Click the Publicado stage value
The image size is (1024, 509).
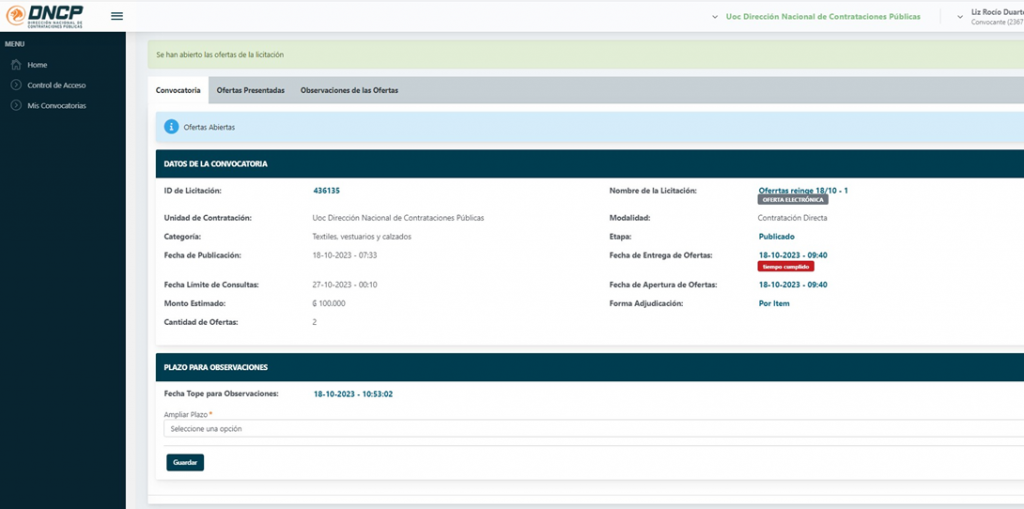(x=776, y=237)
